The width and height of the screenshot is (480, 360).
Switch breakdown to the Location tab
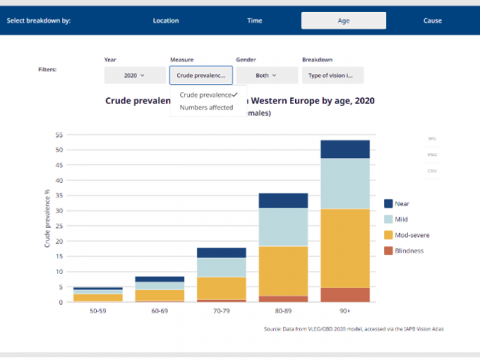pyautogui.click(x=166, y=21)
